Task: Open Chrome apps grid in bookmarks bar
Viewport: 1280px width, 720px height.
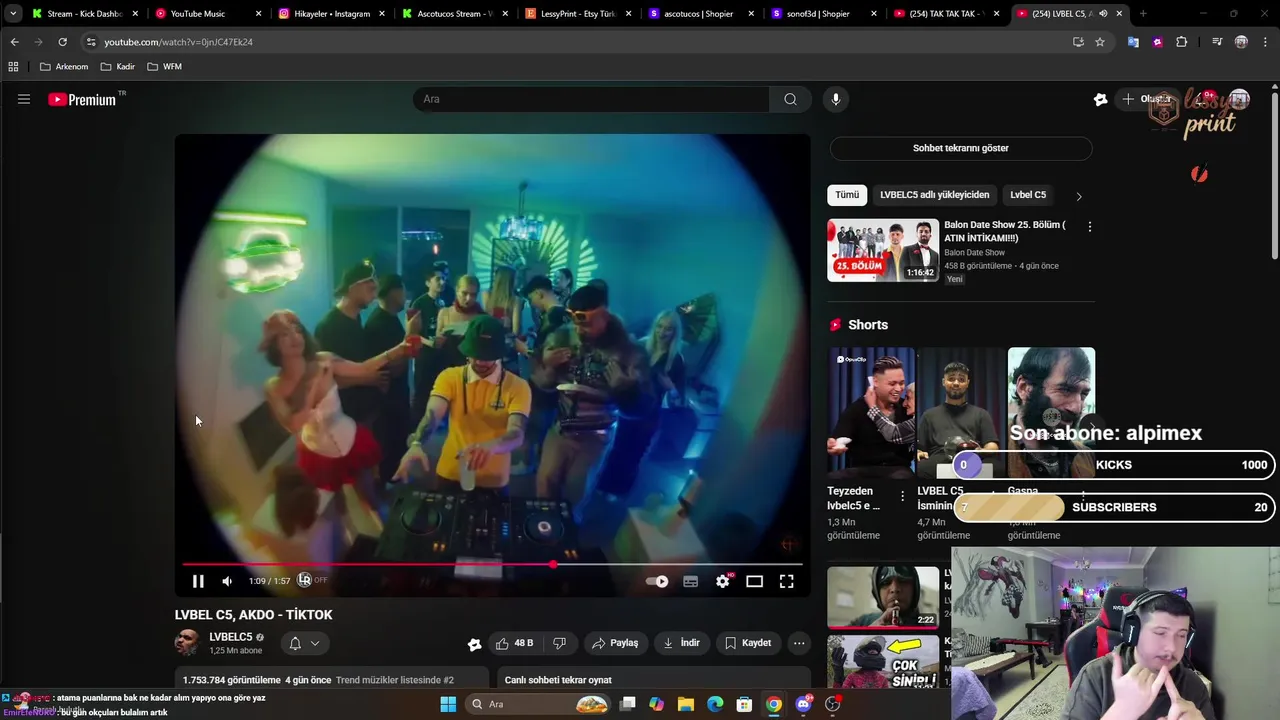Action: tap(13, 67)
